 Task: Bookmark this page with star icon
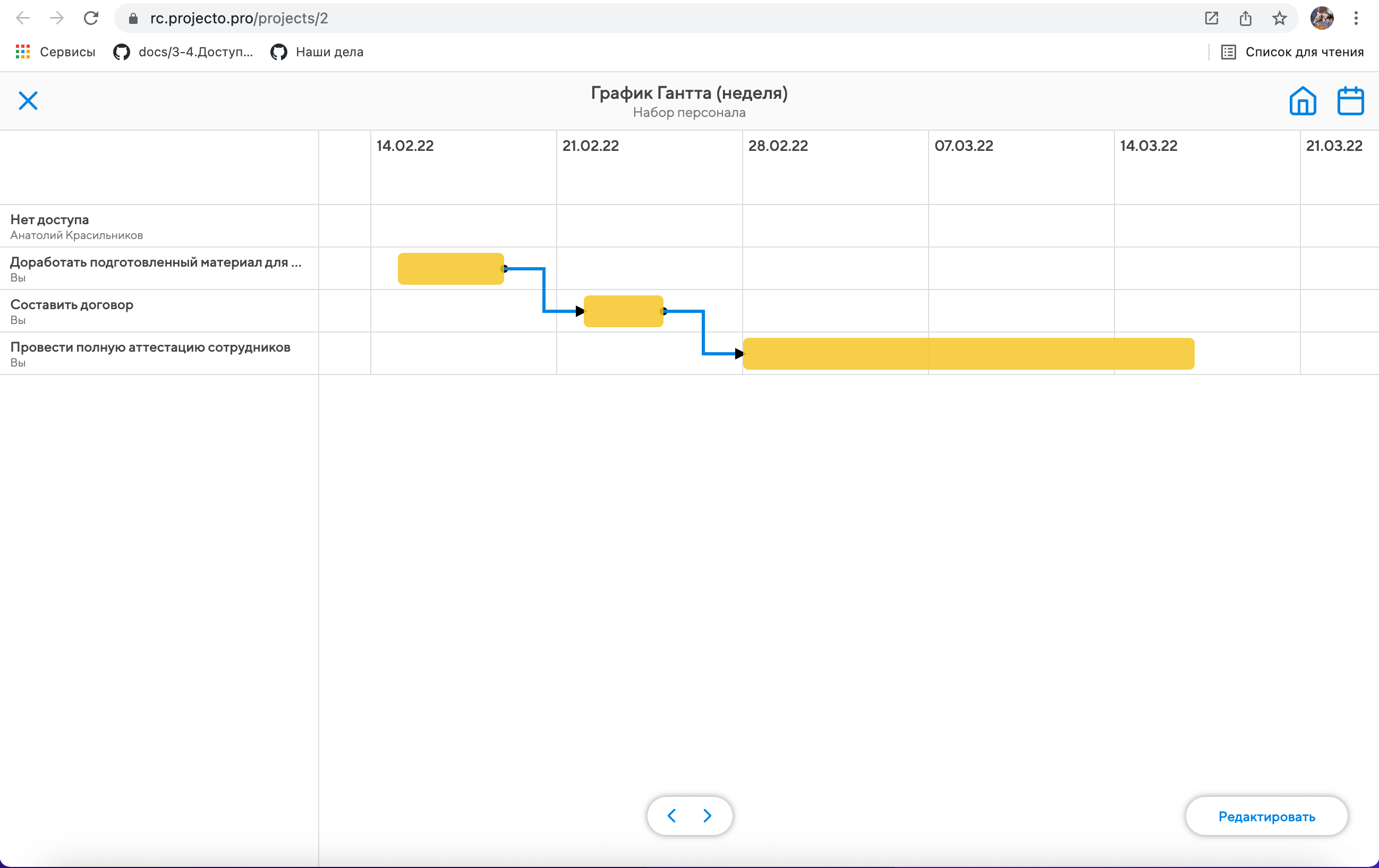[x=1279, y=18]
